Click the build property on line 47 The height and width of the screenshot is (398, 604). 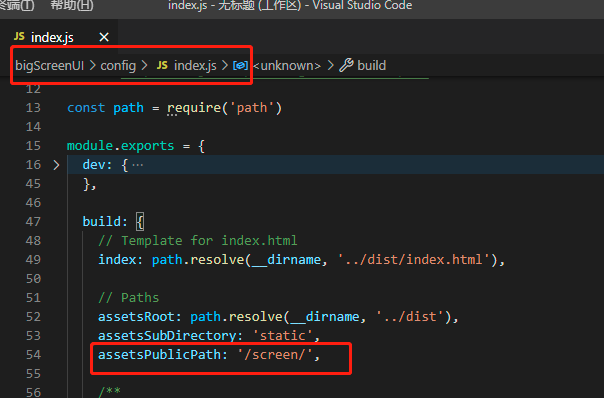pos(101,222)
